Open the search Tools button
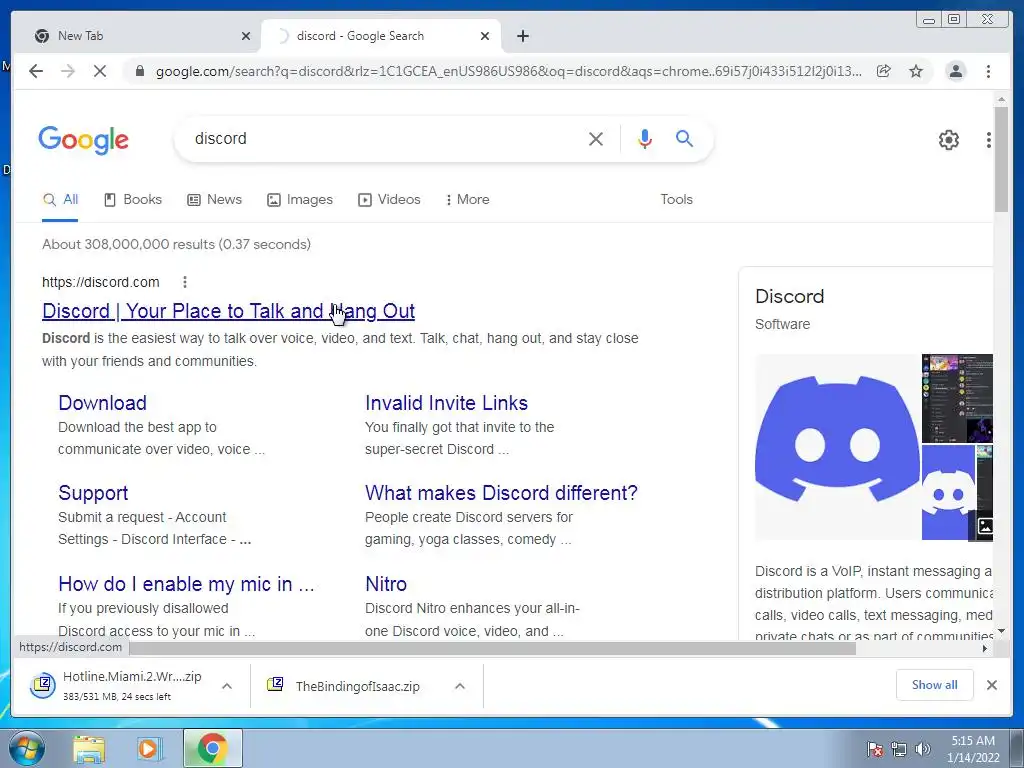1024x768 pixels. point(676,199)
